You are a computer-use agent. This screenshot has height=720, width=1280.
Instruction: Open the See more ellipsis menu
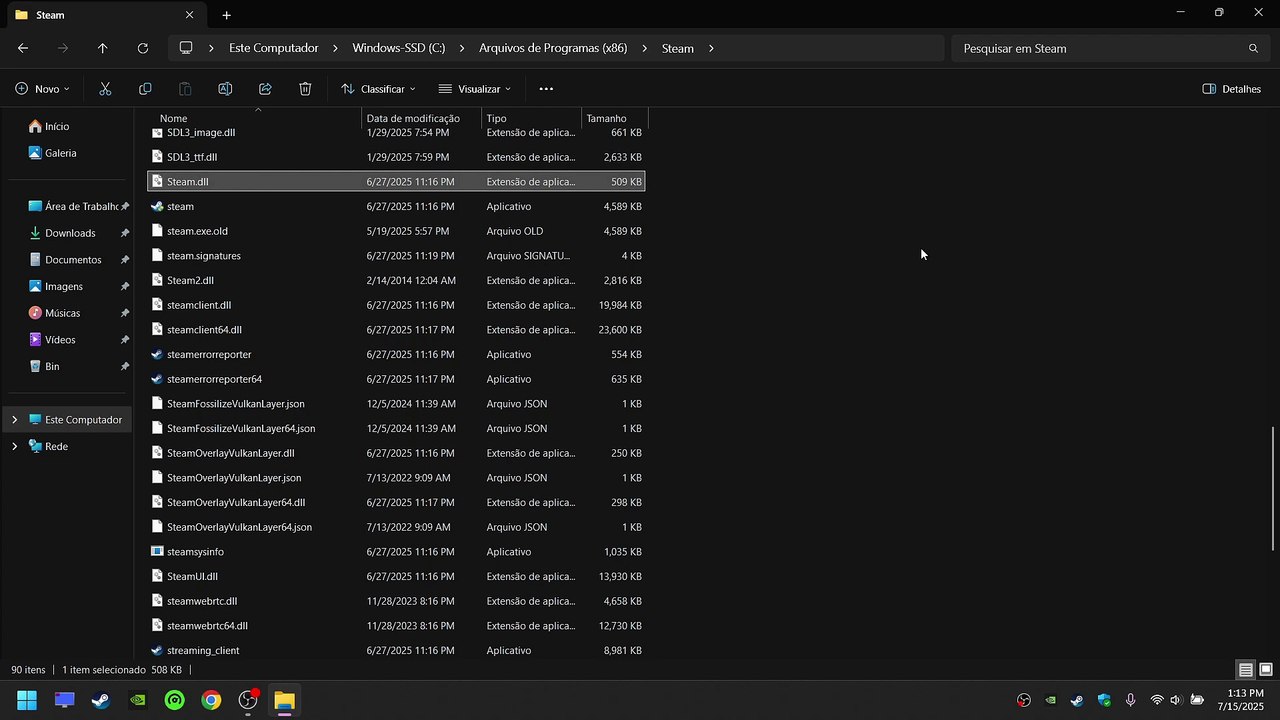click(x=546, y=89)
